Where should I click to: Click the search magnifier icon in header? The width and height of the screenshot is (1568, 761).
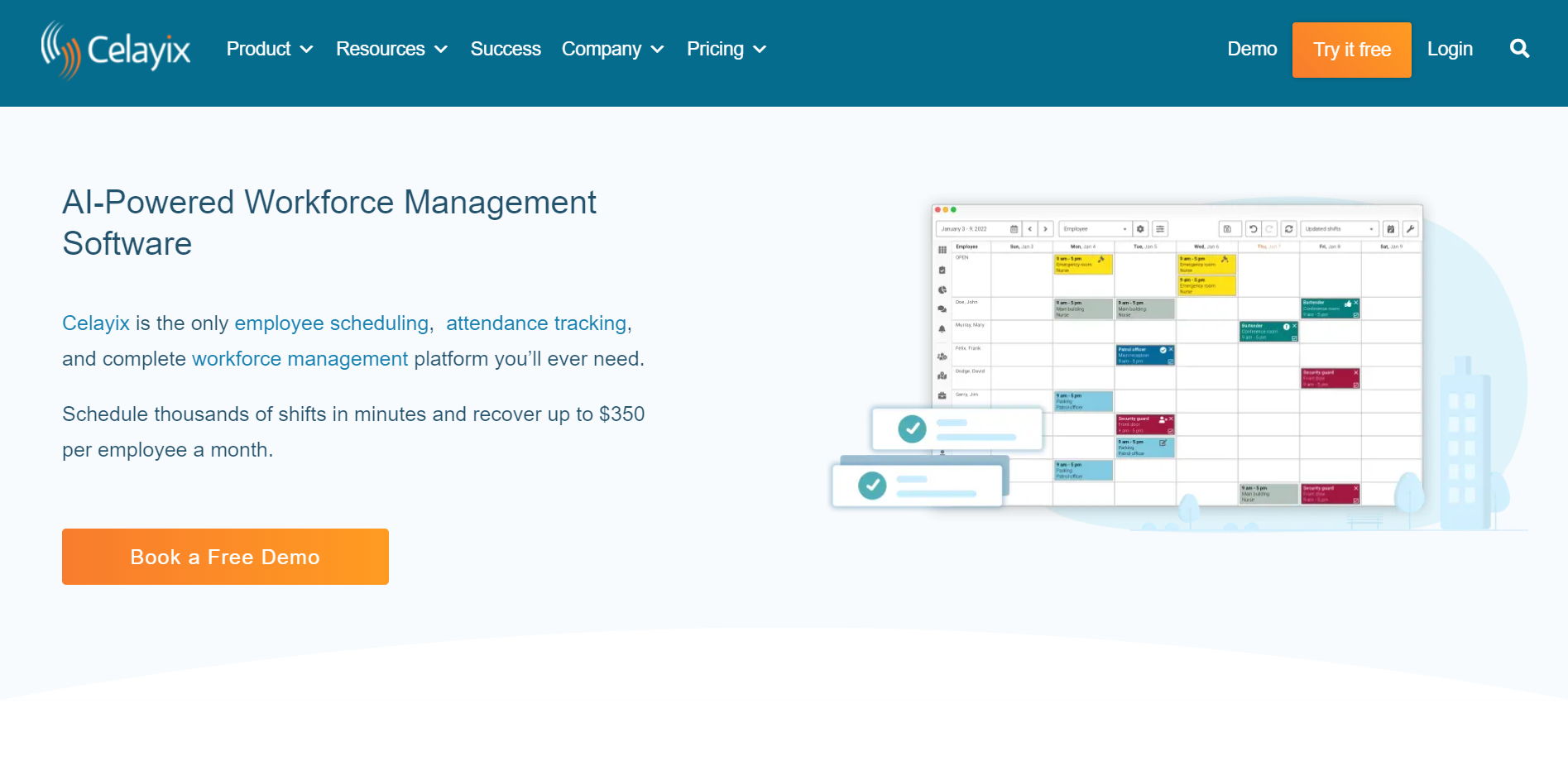[x=1519, y=49]
